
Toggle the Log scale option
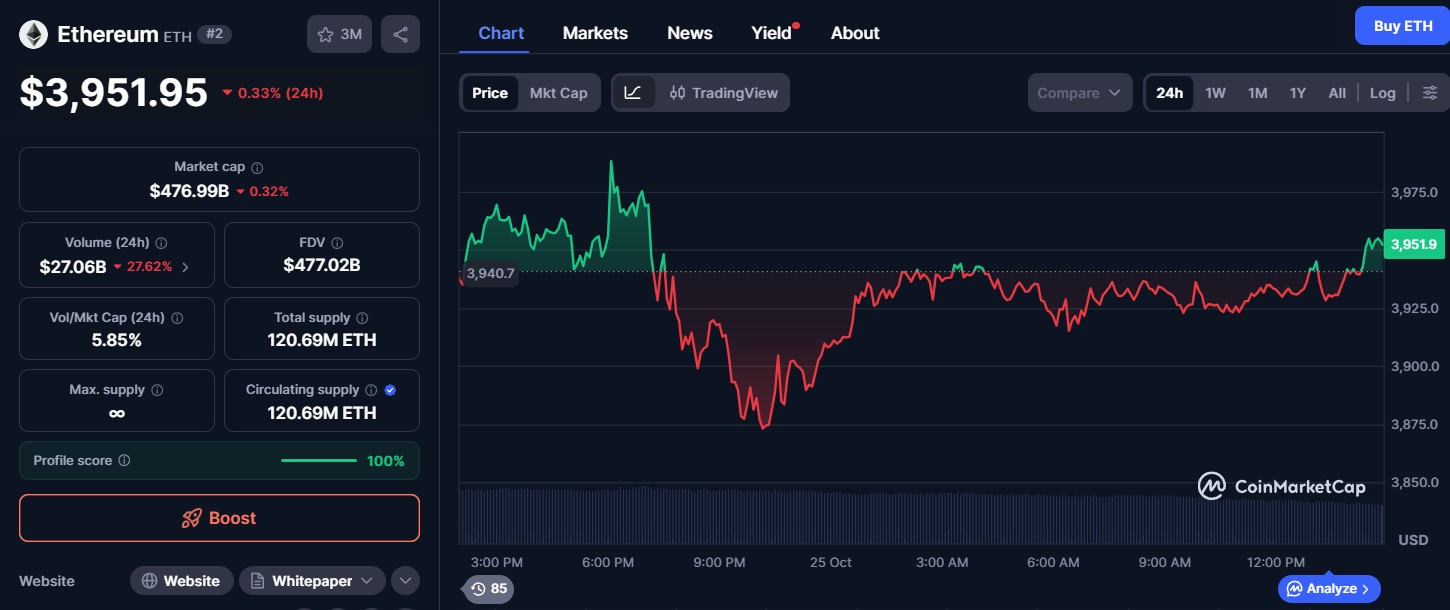point(1382,93)
